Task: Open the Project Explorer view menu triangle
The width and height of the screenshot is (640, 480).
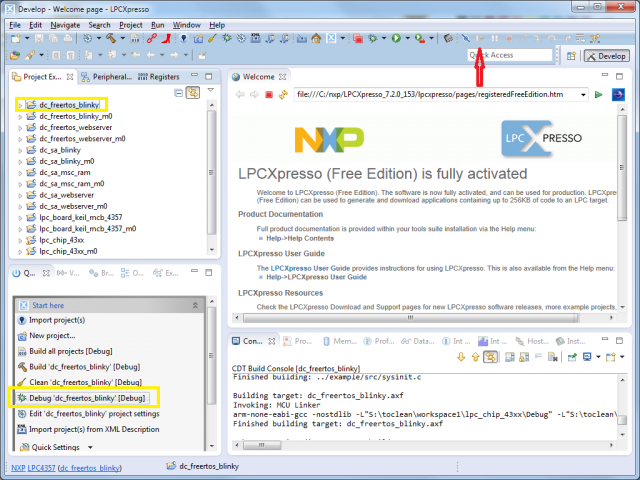Action: tap(211, 90)
